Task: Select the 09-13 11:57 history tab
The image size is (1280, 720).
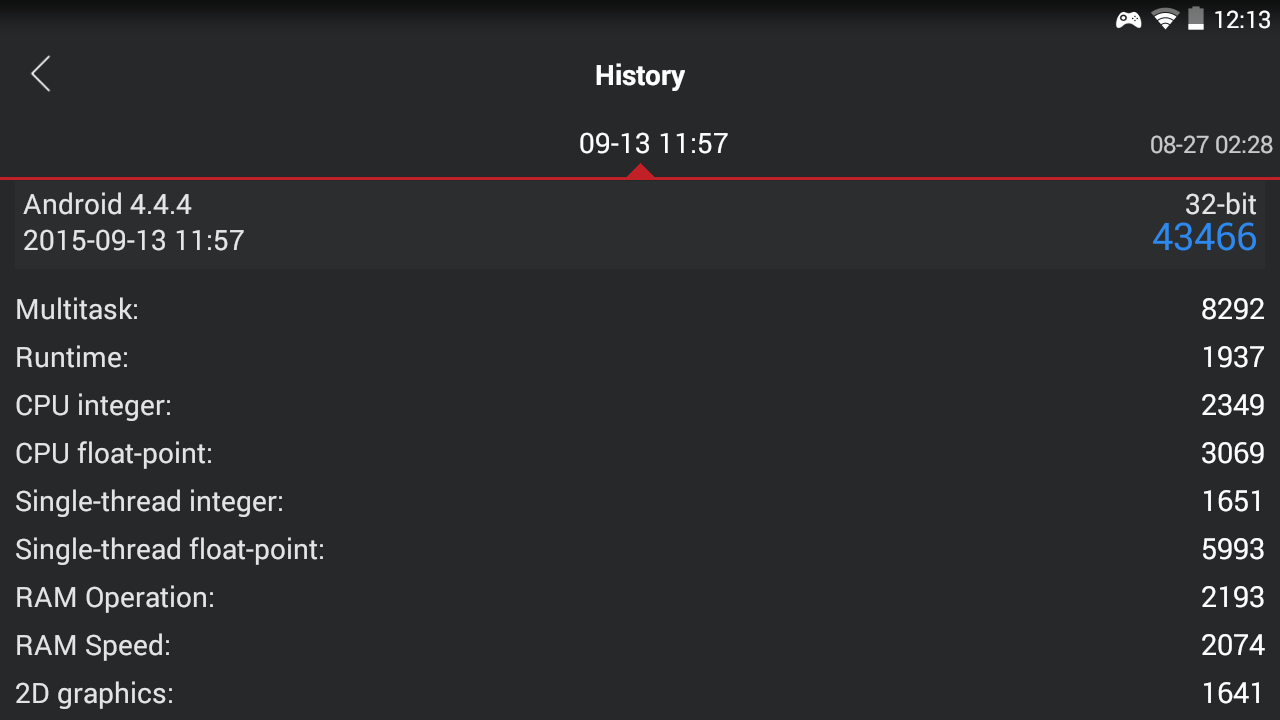Action: coord(654,143)
